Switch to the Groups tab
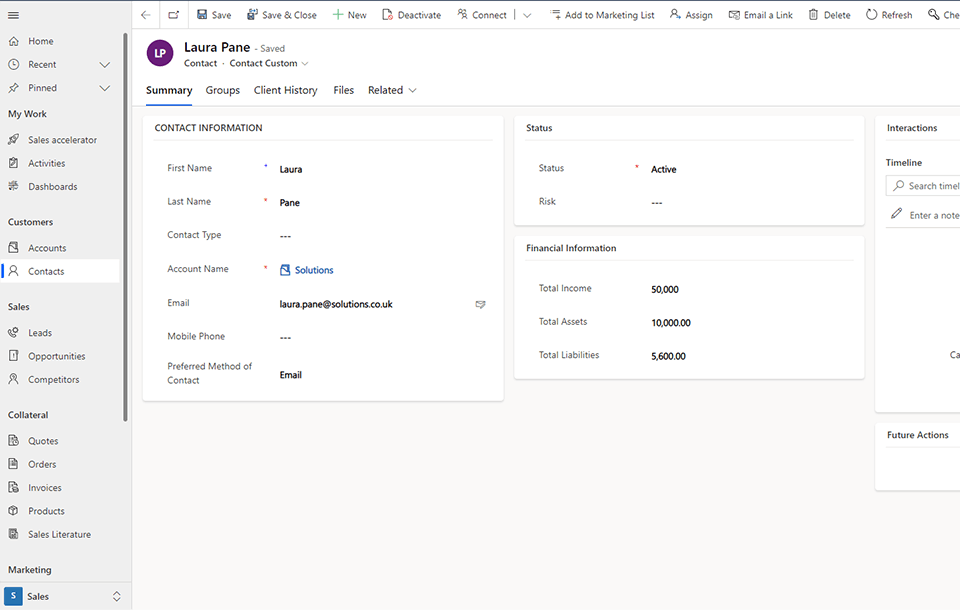Image resolution: width=960 pixels, height=610 pixels. (222, 90)
